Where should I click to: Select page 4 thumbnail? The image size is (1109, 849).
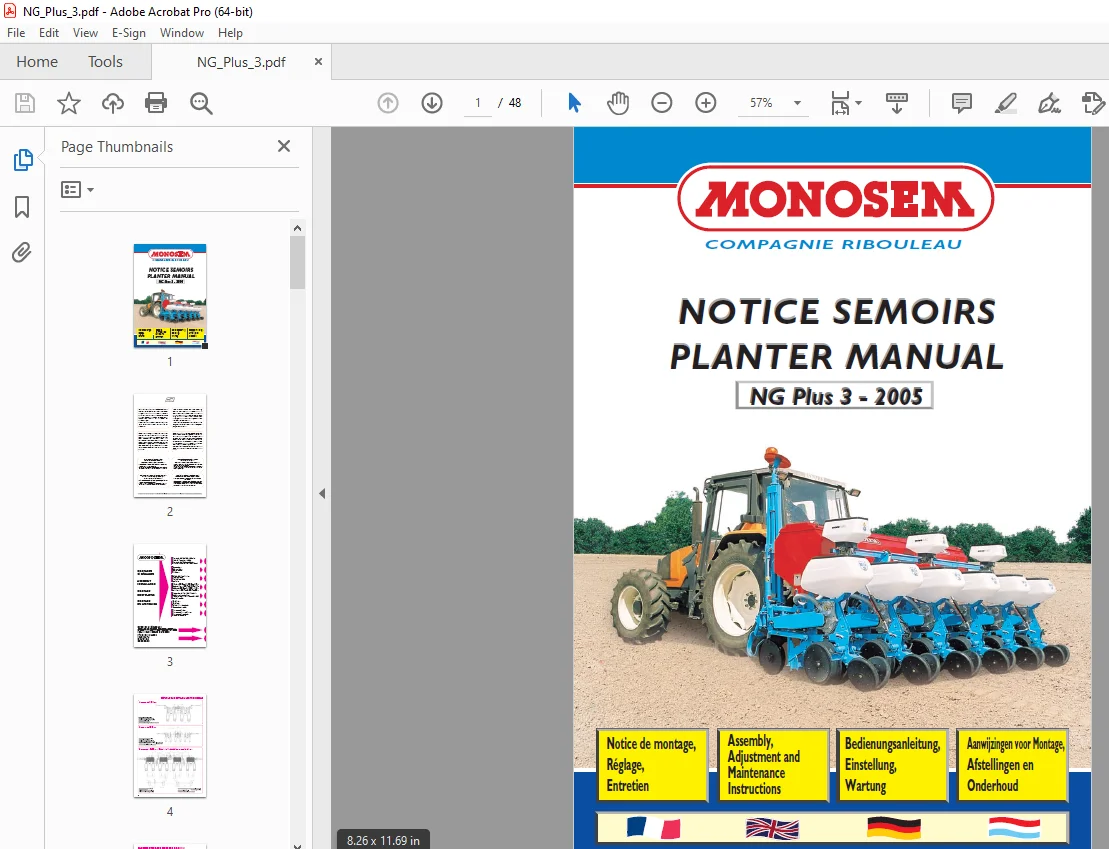click(x=170, y=746)
